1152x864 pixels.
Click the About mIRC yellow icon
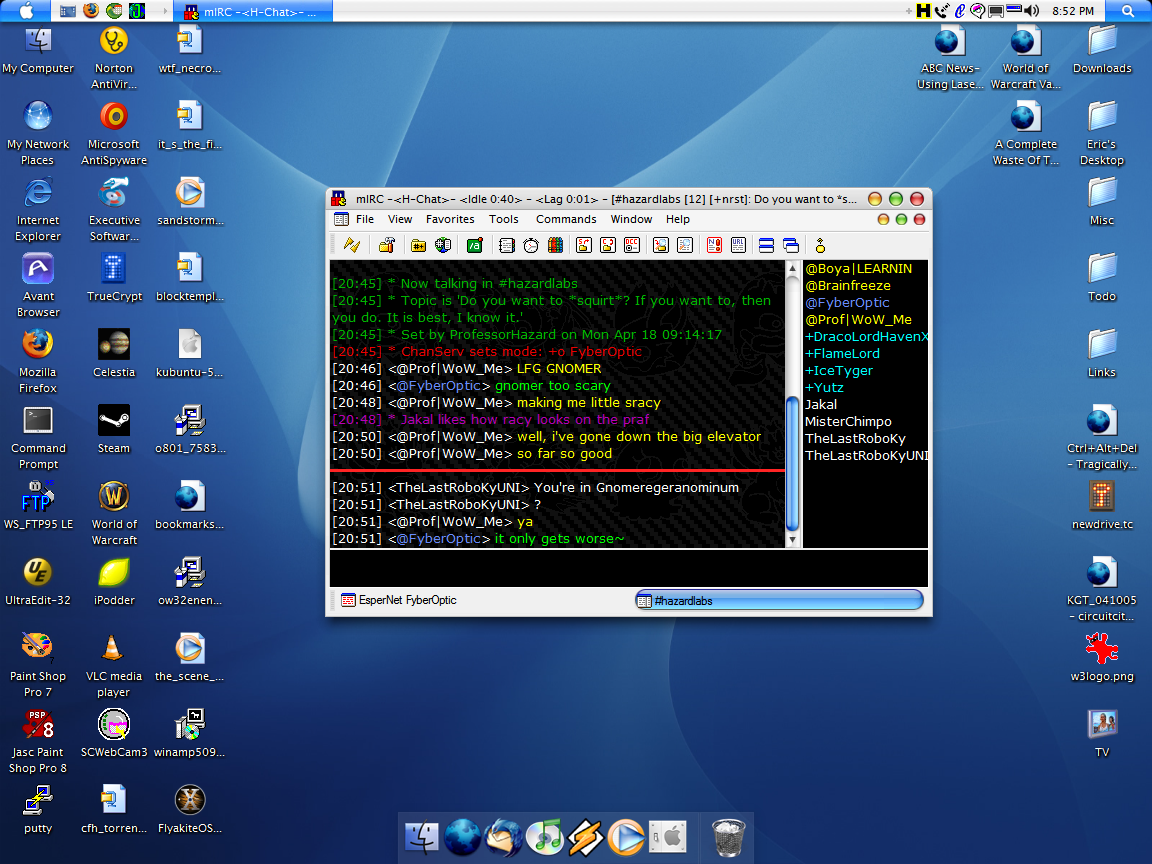coord(820,245)
